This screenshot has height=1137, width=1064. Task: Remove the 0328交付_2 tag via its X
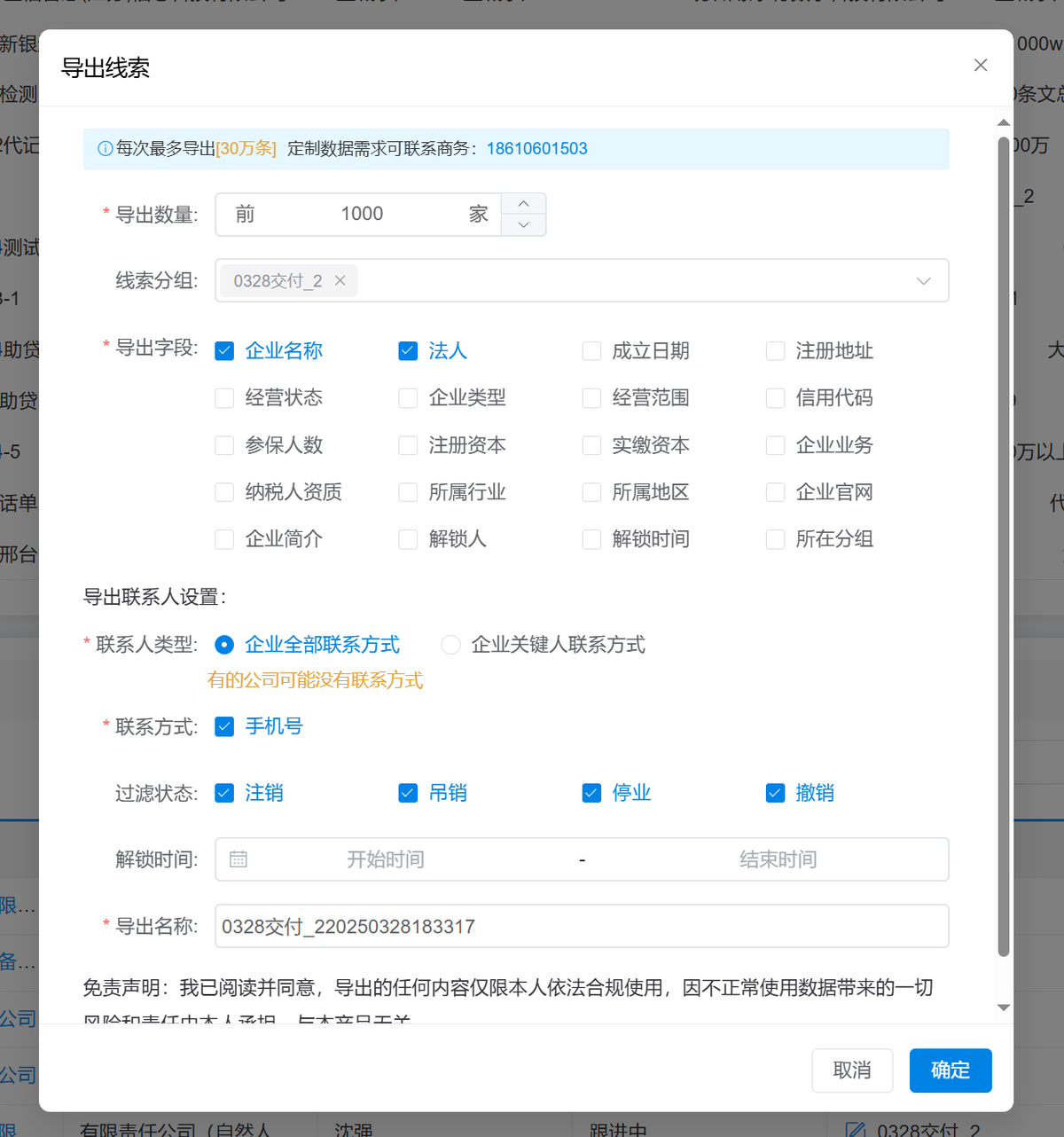click(340, 280)
